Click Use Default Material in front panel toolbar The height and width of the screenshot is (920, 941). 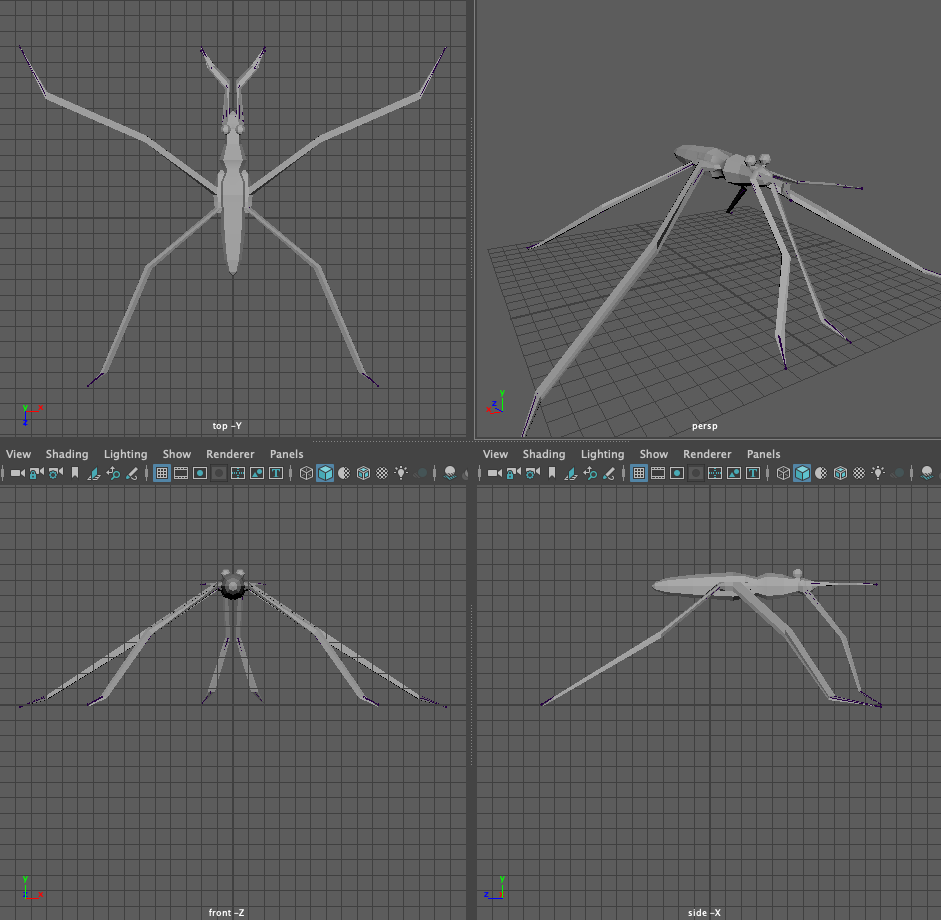(x=344, y=474)
